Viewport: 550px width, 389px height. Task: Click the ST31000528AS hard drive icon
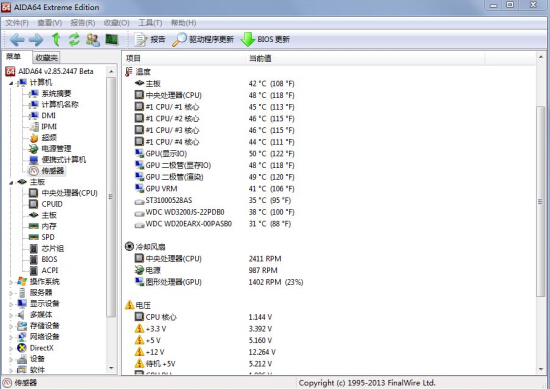139,202
